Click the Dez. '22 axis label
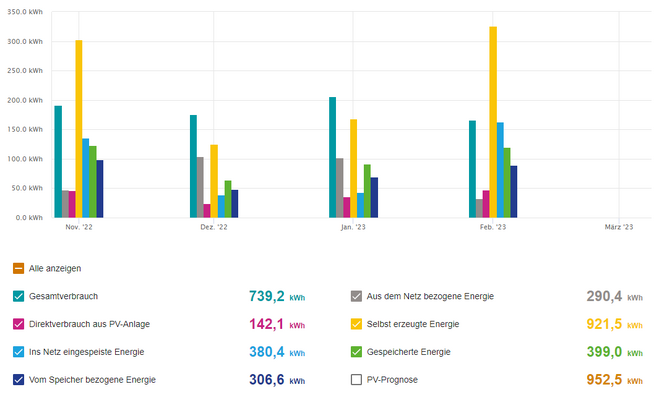This screenshot has height=400, width=654. pos(214,227)
